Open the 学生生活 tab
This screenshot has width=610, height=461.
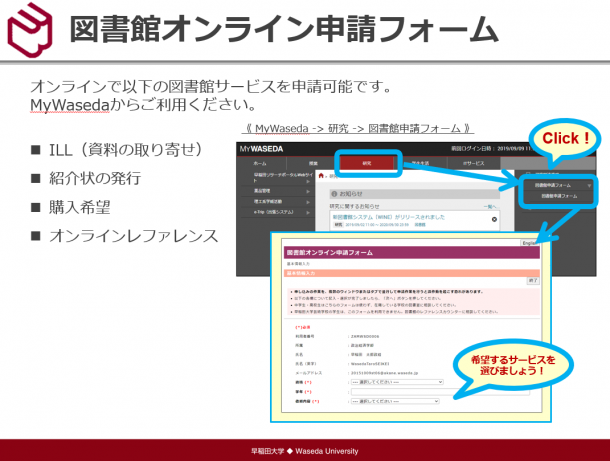point(421,163)
